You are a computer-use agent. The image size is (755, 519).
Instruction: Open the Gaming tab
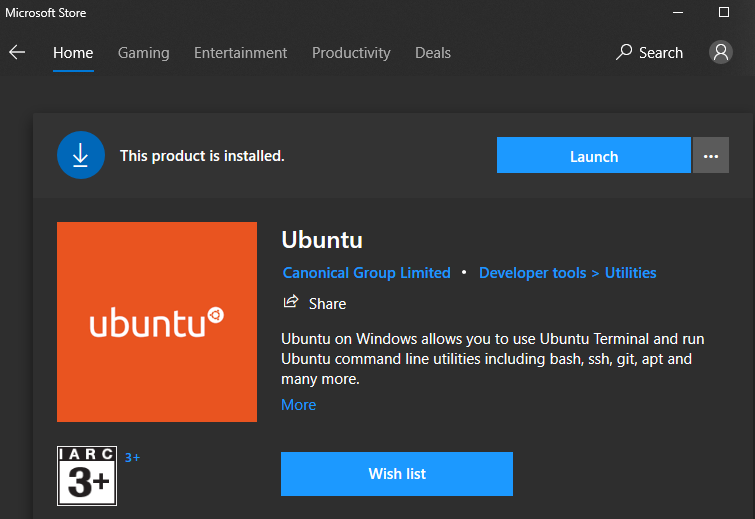coord(143,52)
